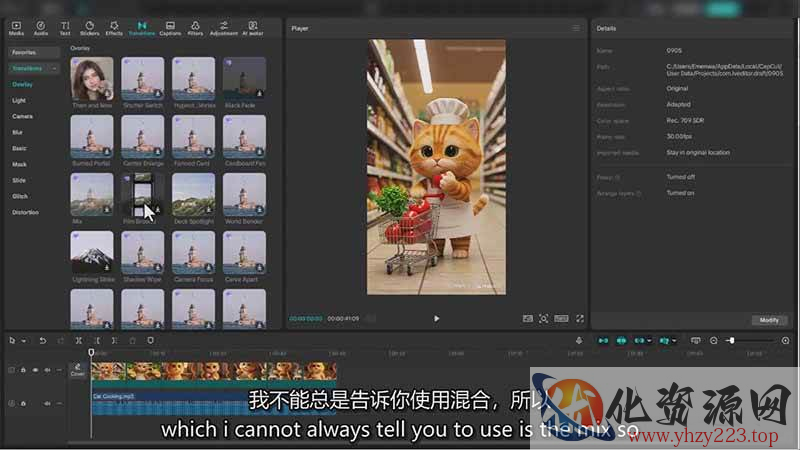Image resolution: width=800 pixels, height=450 pixels.
Task: Select the Black Fade transition thumbnail
Action: click(244, 79)
